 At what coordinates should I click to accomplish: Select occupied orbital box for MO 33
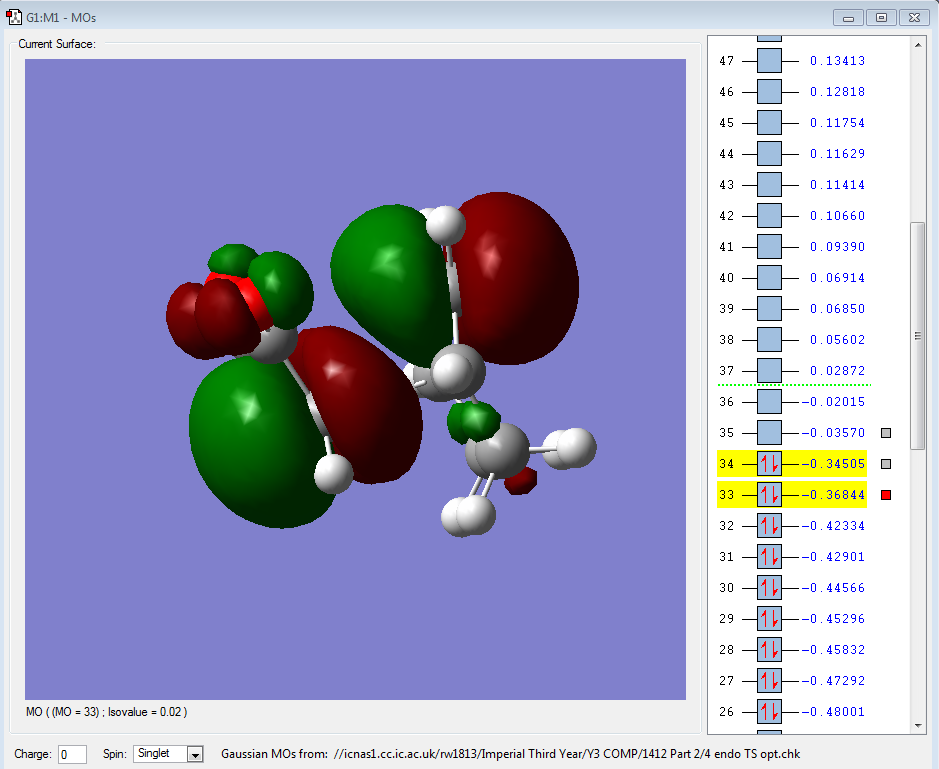769,495
